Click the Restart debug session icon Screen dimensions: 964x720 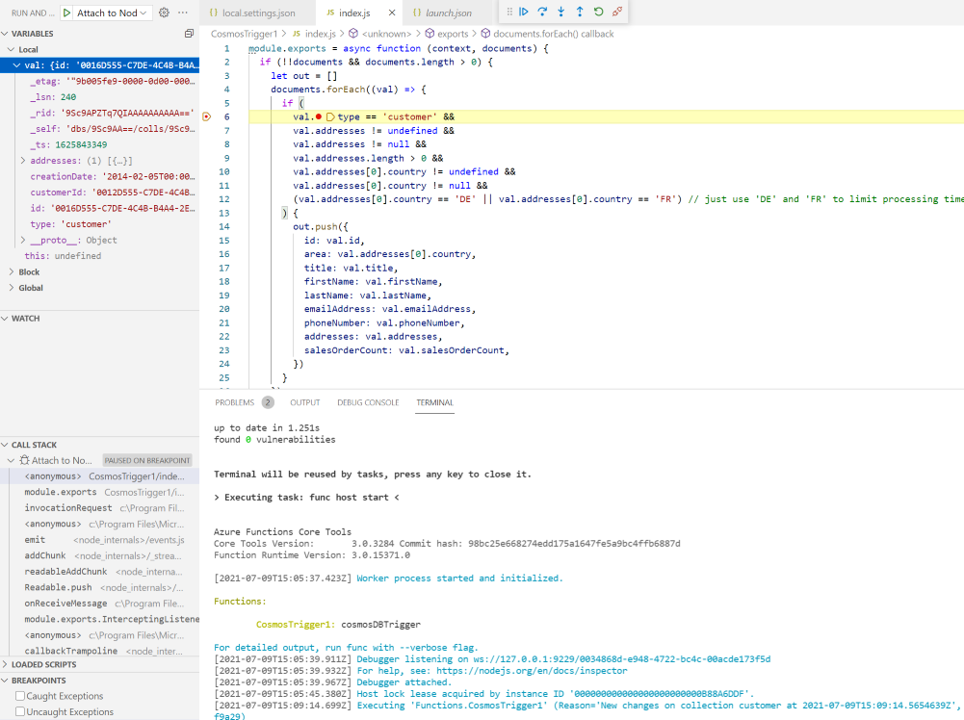point(598,11)
